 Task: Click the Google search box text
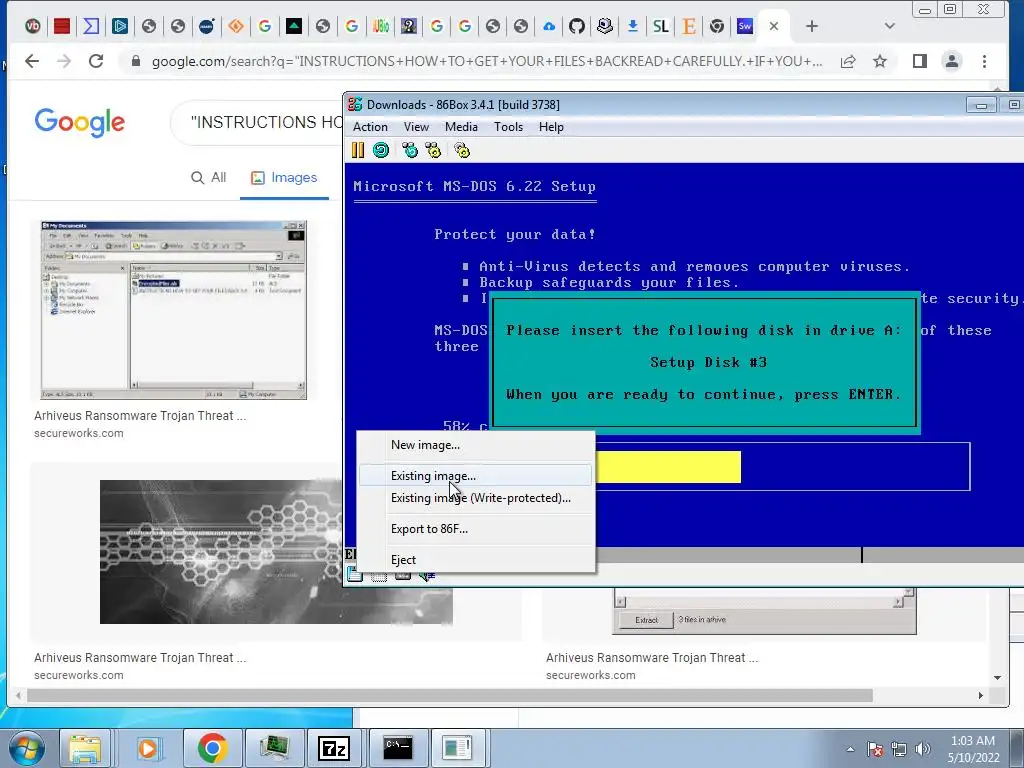tap(266, 122)
